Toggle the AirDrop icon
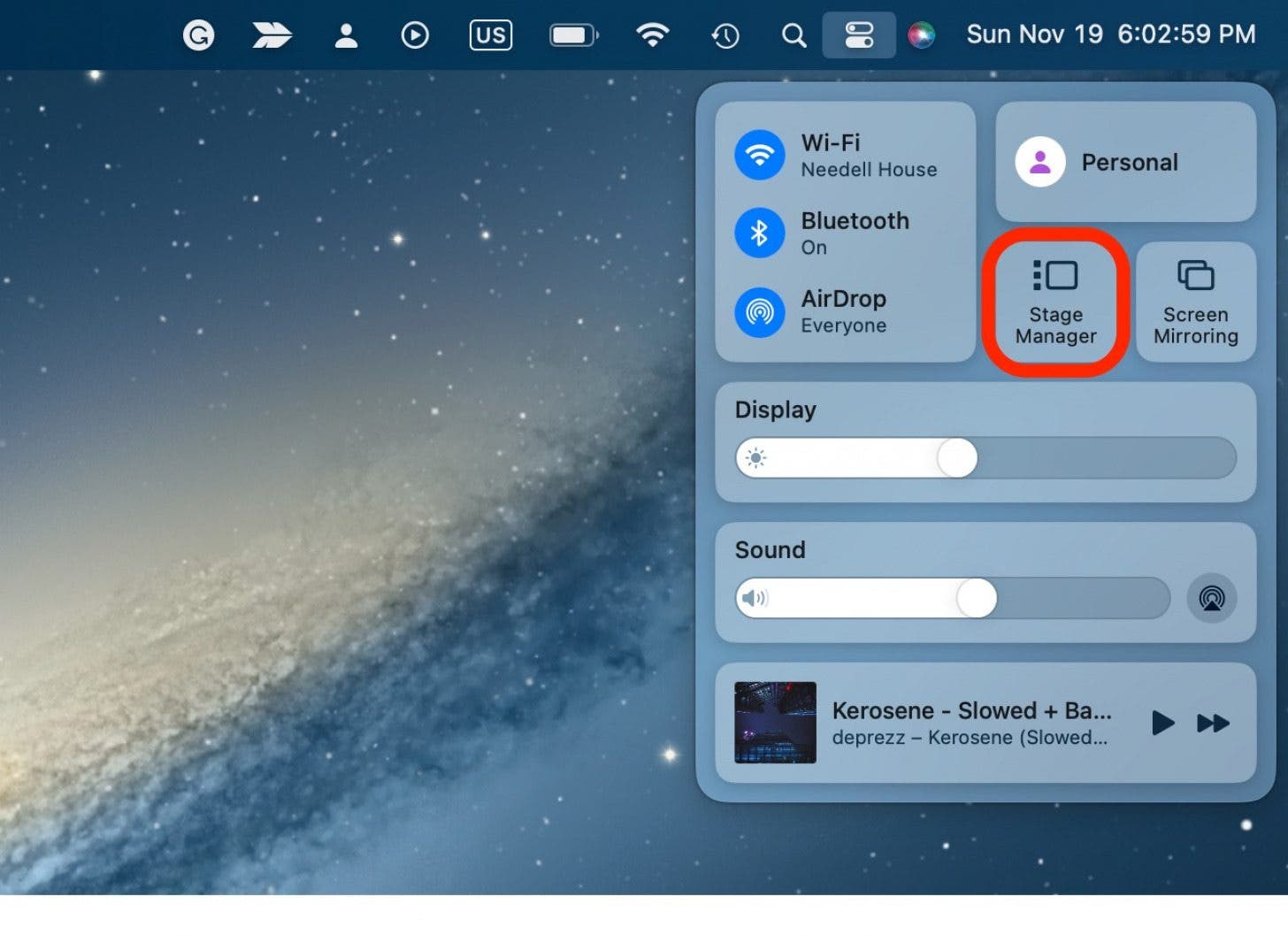 coord(759,311)
